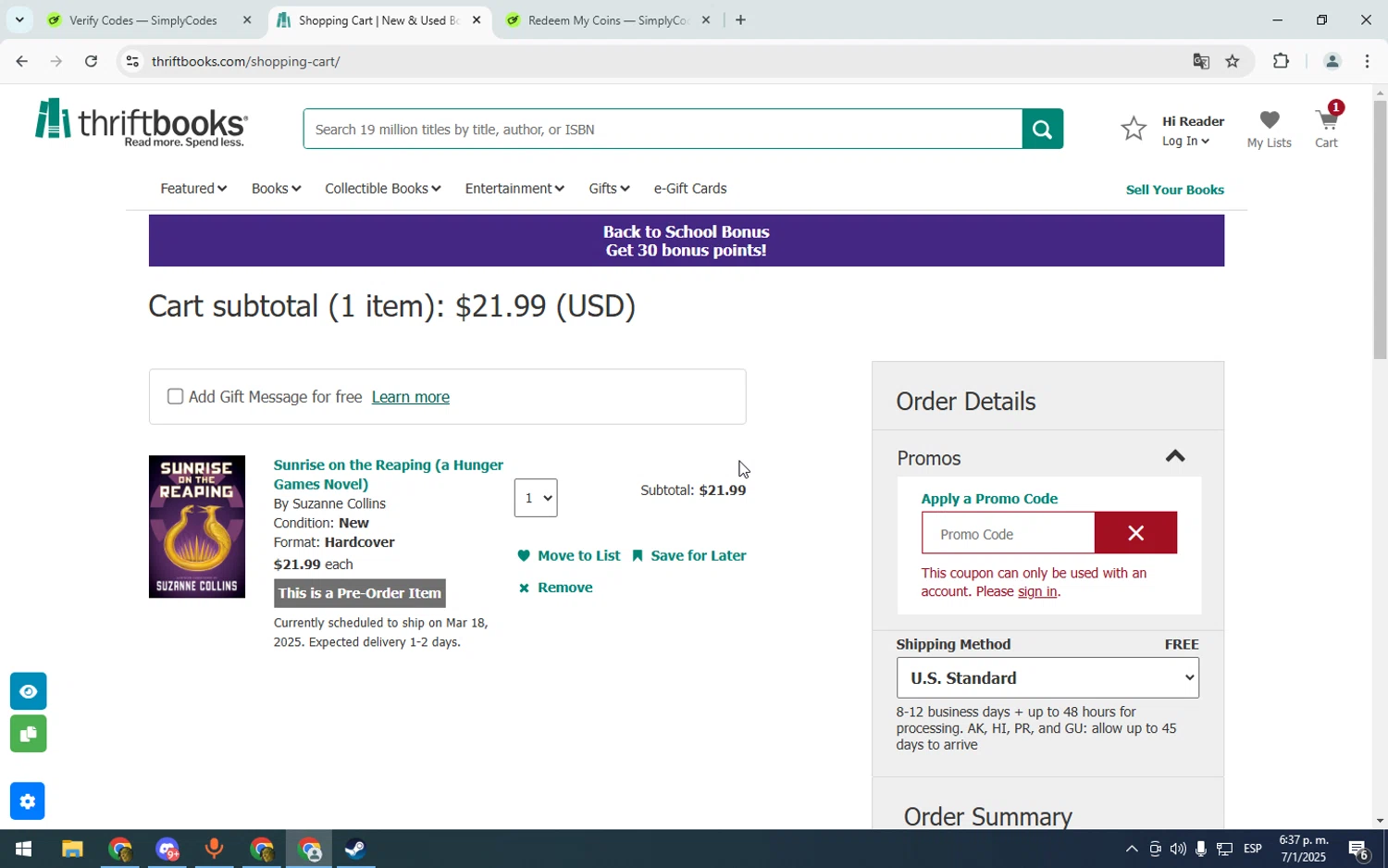Check the Add Gift Message checkbox

[x=175, y=396]
